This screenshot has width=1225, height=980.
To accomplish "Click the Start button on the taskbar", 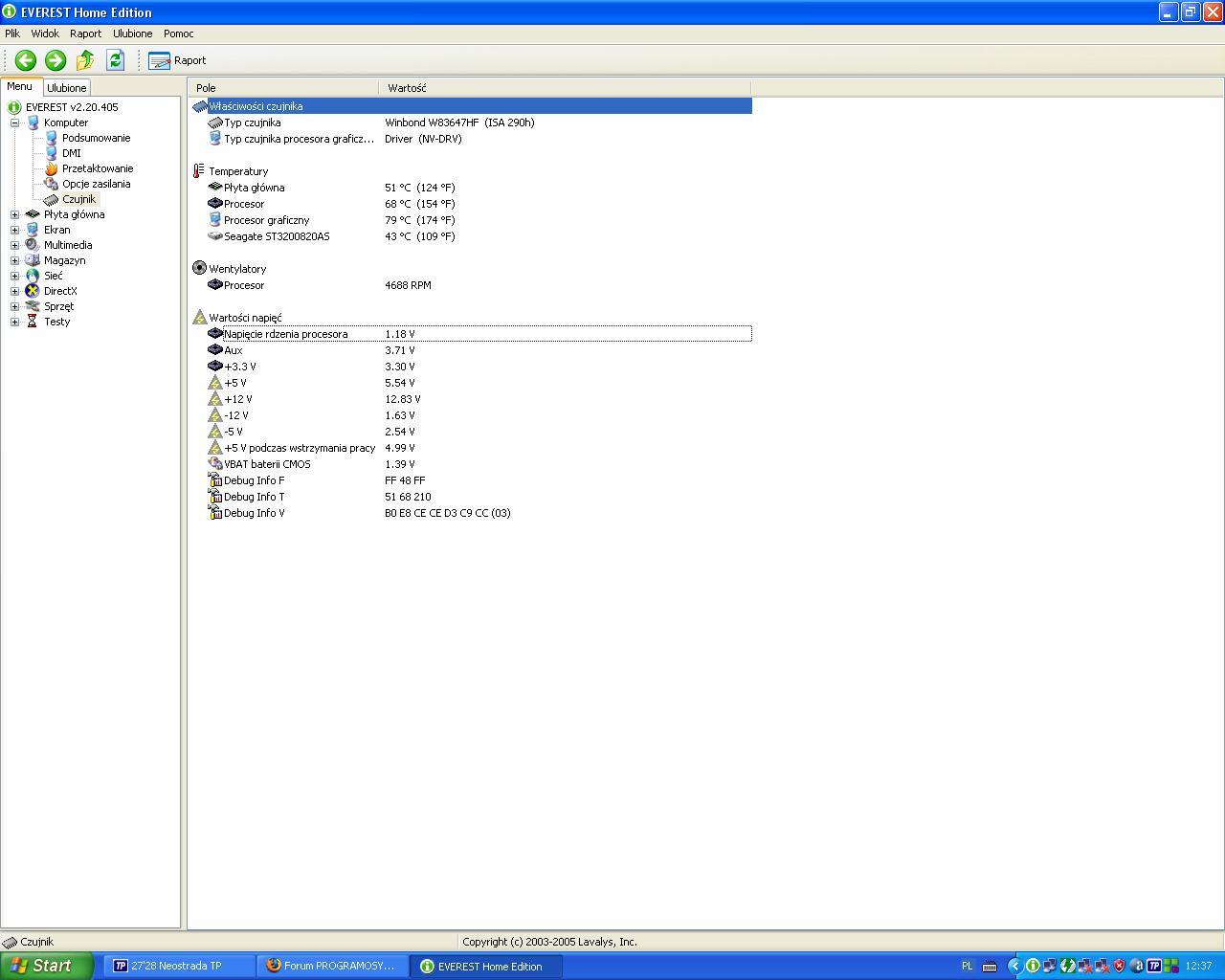I will (47, 966).
